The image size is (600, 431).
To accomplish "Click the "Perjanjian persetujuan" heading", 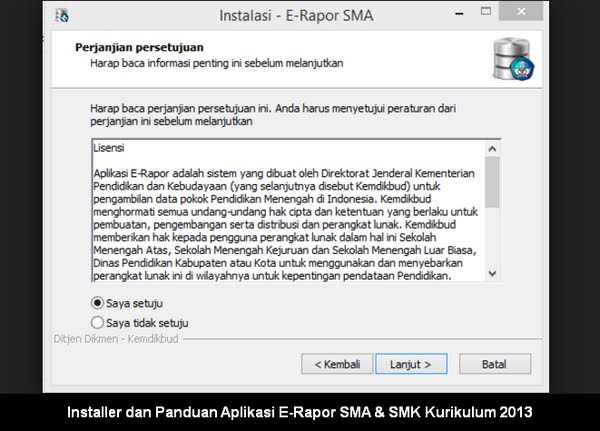I will click(x=139, y=47).
